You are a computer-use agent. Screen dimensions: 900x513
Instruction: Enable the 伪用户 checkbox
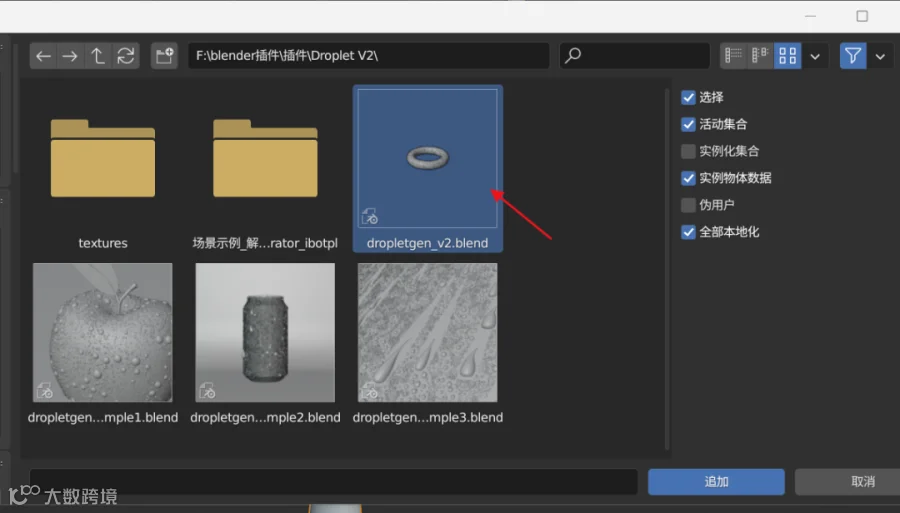[688, 205]
